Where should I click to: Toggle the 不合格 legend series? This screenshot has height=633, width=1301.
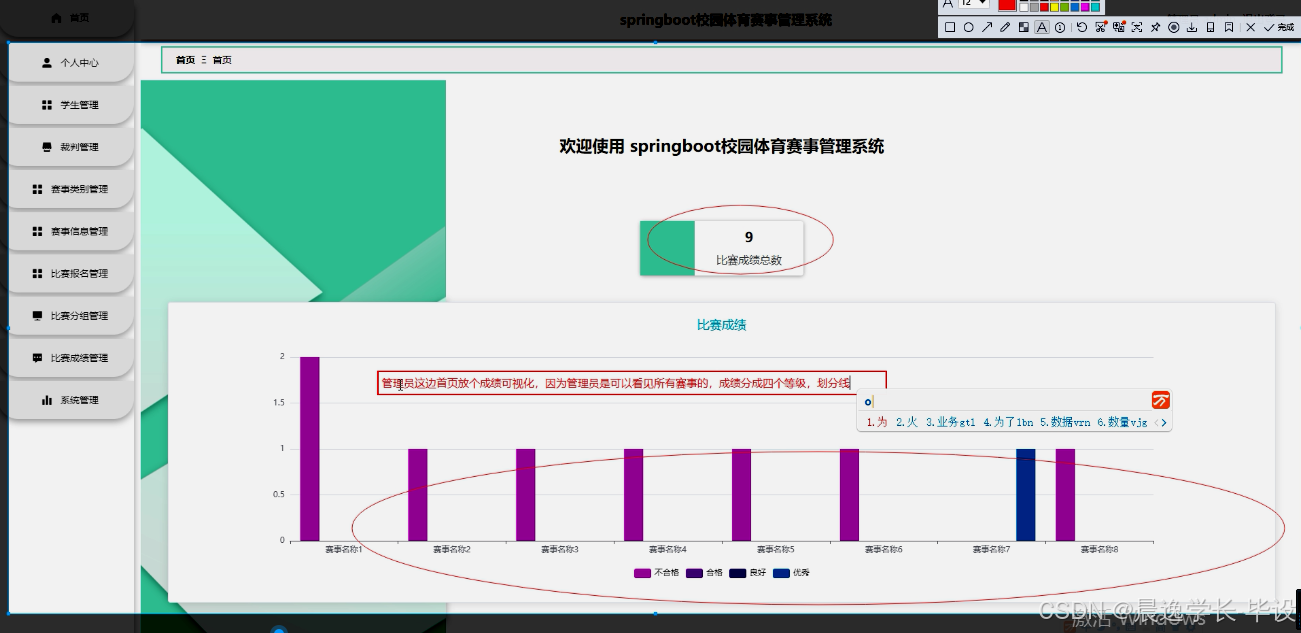coord(656,573)
